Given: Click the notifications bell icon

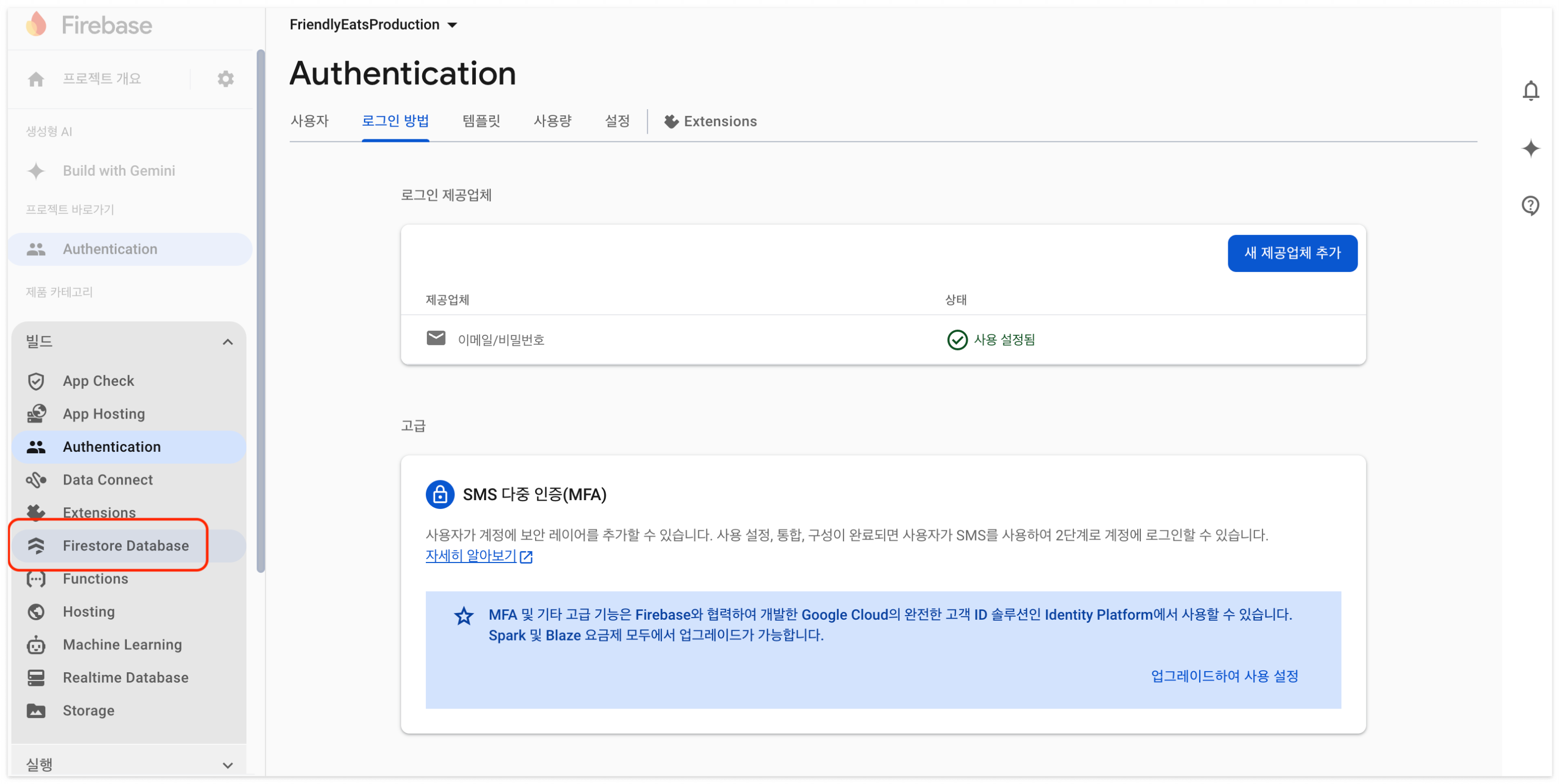Looking at the screenshot, I should coord(1530,91).
